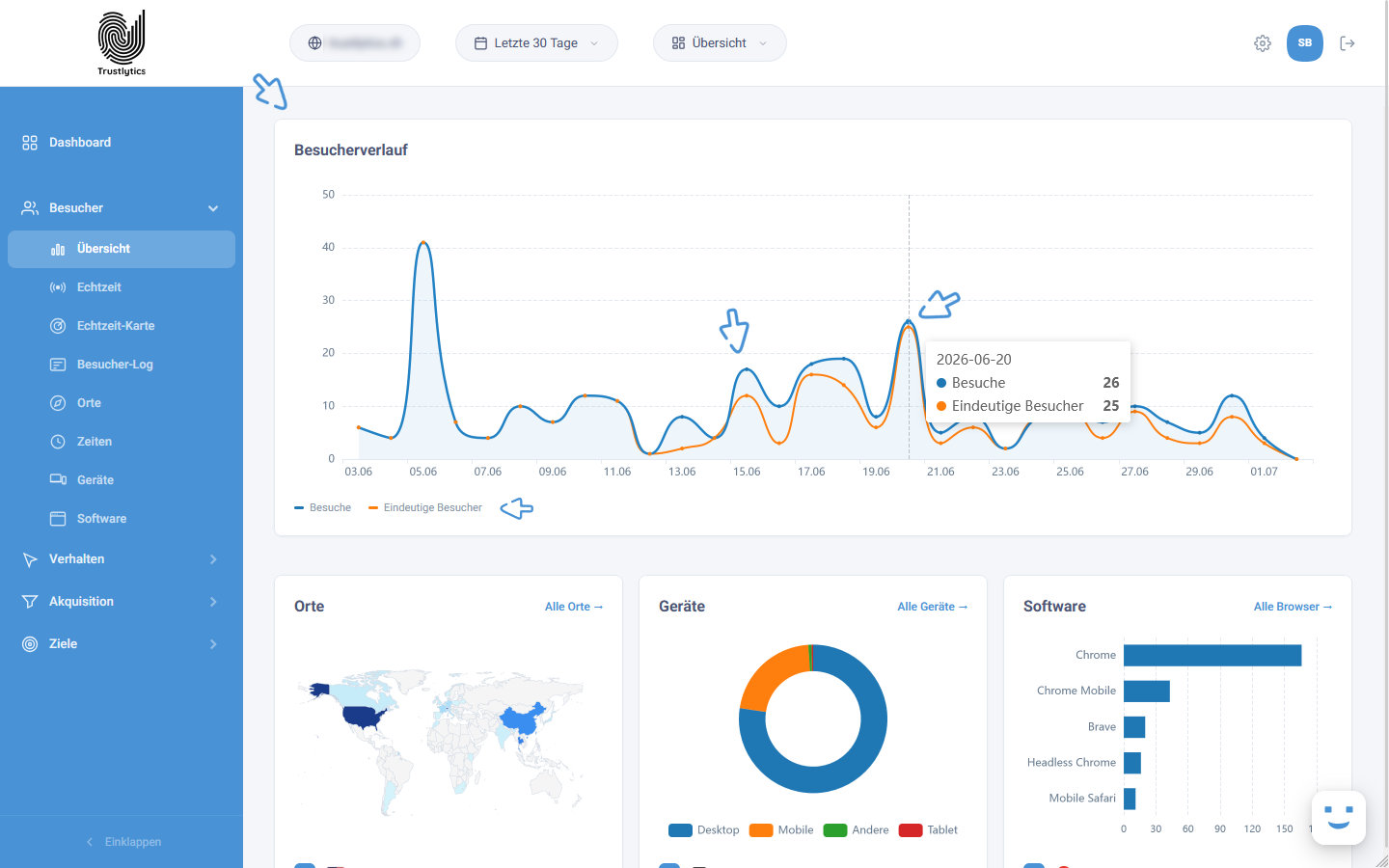This screenshot has width=1389, height=868.
Task: Click Mobile orange legend swatch
Action: tap(761, 830)
